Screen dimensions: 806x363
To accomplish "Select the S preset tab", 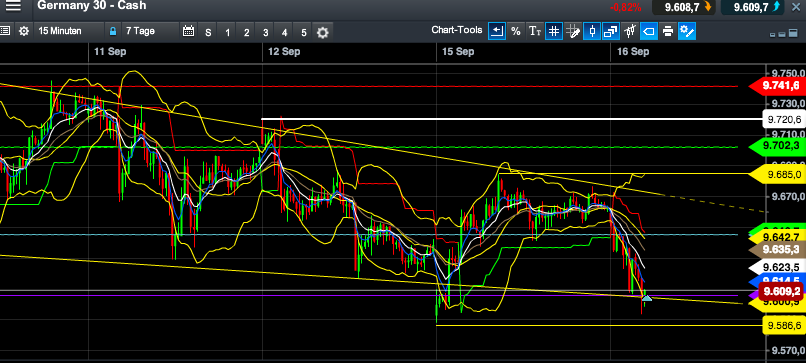I will 208,32.
